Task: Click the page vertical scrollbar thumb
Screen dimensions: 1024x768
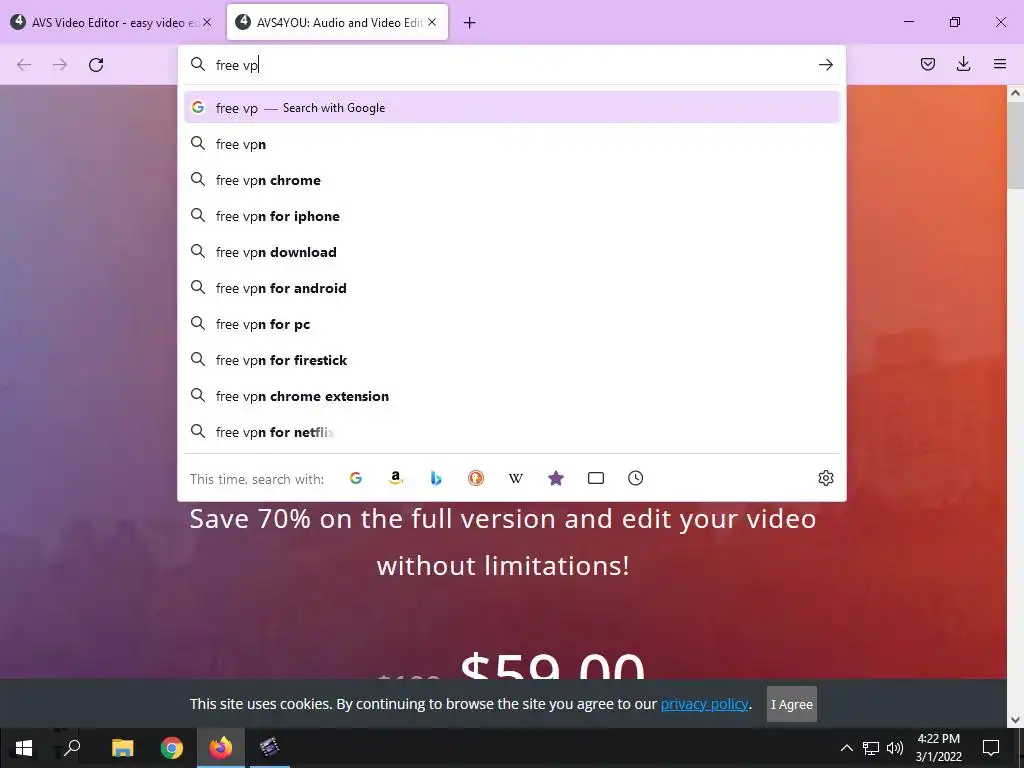Action: click(1015, 144)
